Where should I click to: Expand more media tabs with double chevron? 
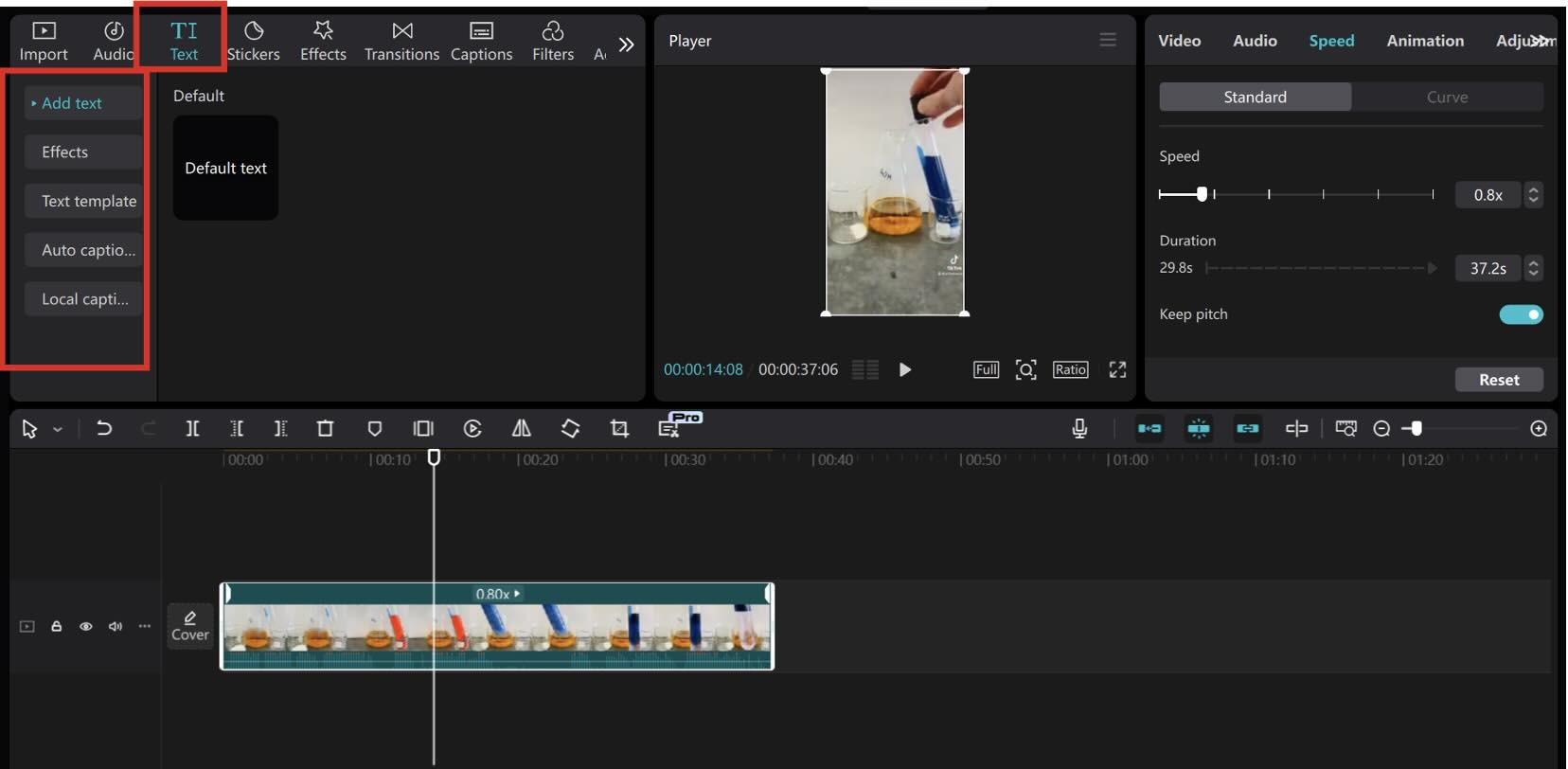[x=626, y=45]
